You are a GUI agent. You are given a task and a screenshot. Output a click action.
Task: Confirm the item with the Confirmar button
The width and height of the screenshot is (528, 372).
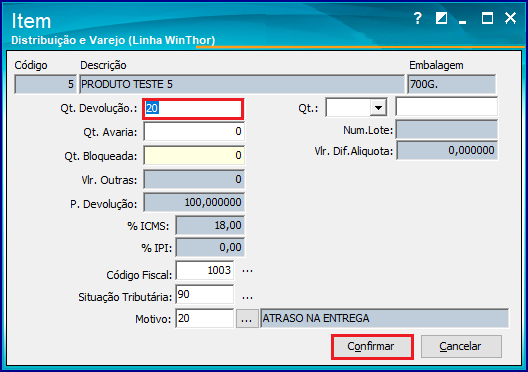(372, 346)
